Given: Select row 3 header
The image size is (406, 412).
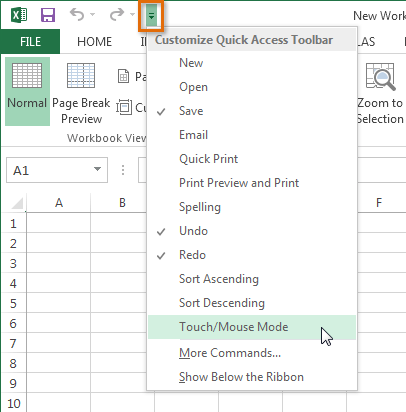Looking at the screenshot, I should tap(13, 263).
